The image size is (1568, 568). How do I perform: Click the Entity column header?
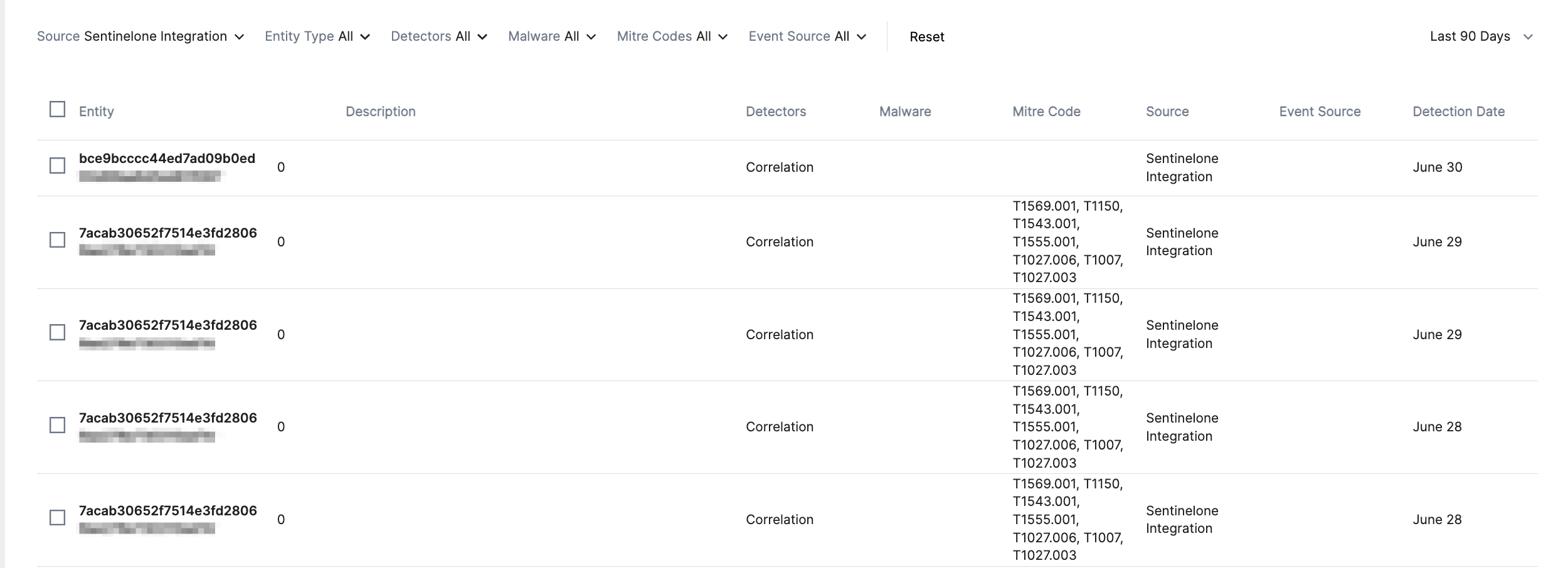click(97, 112)
